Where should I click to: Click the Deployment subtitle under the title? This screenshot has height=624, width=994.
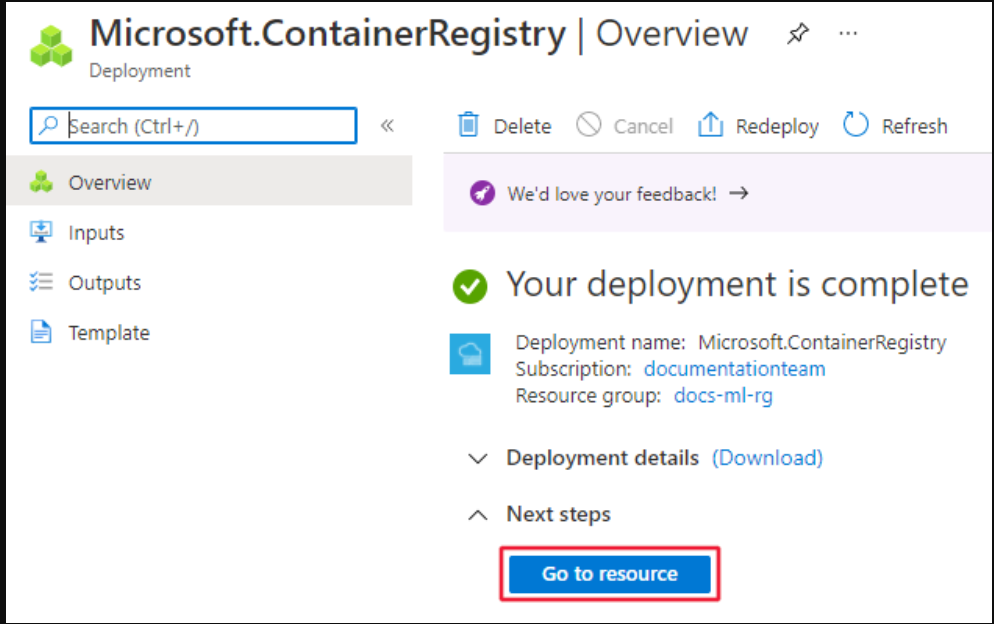pyautogui.click(x=139, y=71)
